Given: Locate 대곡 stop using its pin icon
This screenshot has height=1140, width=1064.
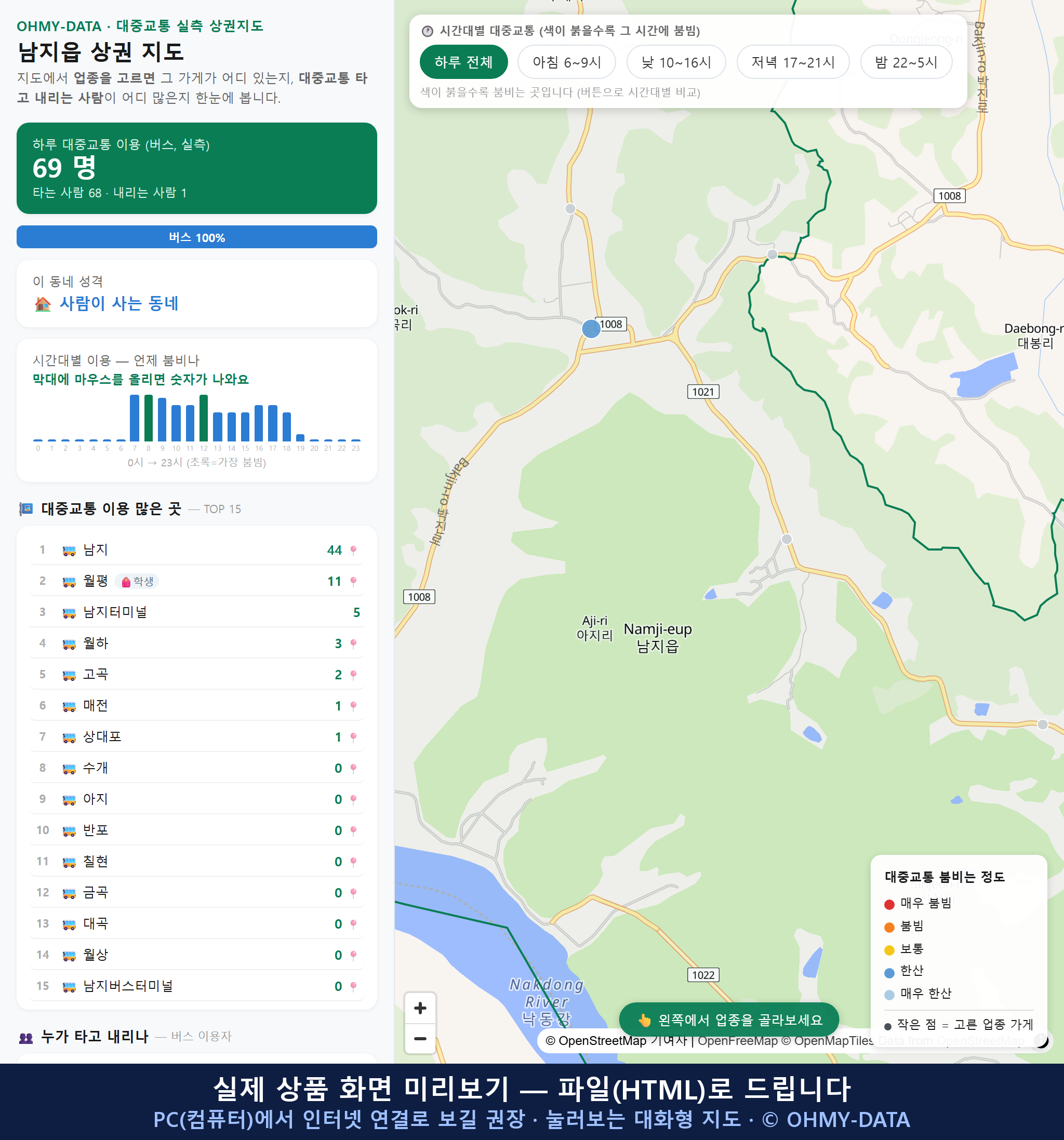Looking at the screenshot, I should 353,924.
